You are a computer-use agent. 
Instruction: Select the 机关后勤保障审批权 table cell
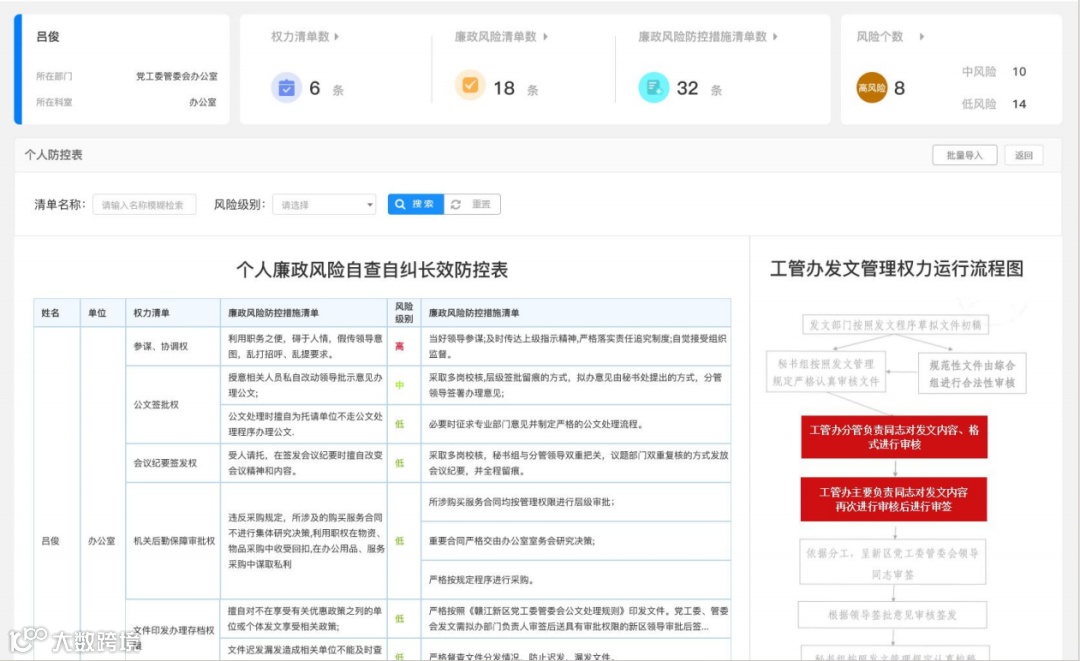(174, 541)
